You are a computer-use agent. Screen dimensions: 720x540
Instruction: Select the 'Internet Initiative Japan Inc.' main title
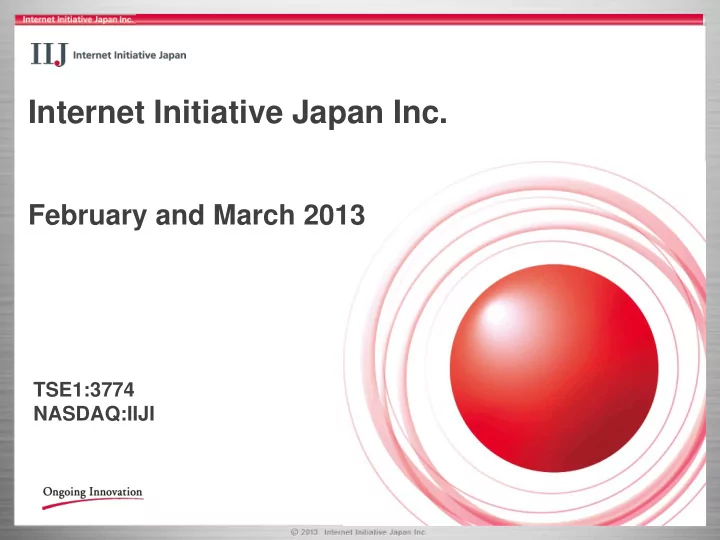[x=238, y=112]
